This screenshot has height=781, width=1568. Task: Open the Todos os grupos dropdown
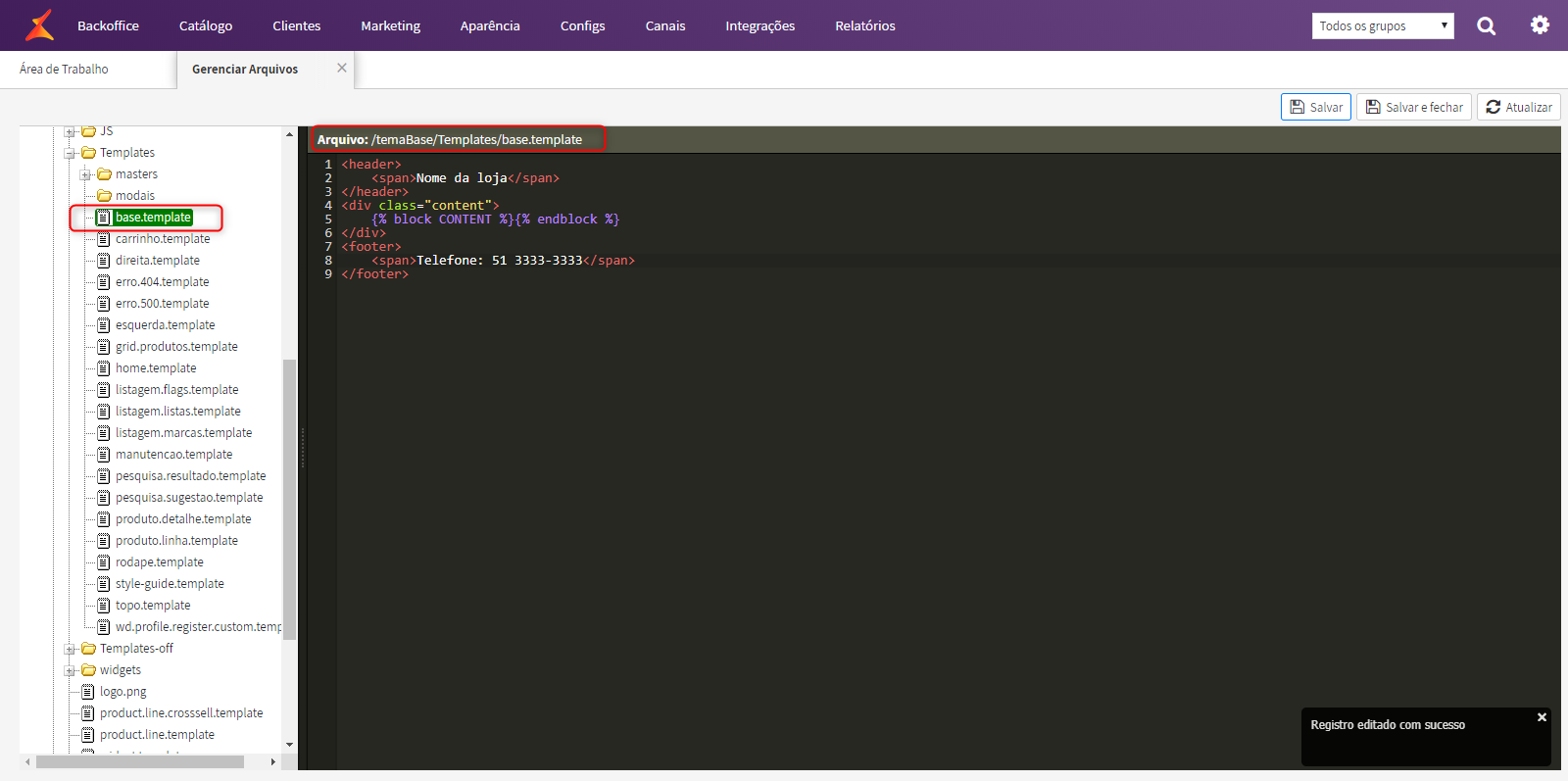[x=1383, y=25]
